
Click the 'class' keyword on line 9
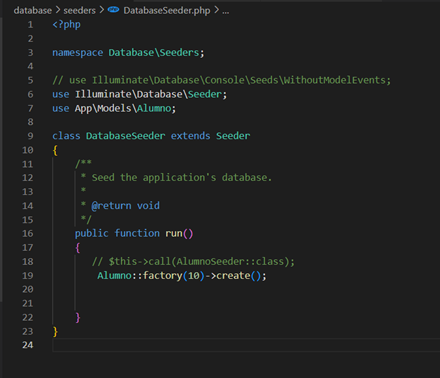66,136
